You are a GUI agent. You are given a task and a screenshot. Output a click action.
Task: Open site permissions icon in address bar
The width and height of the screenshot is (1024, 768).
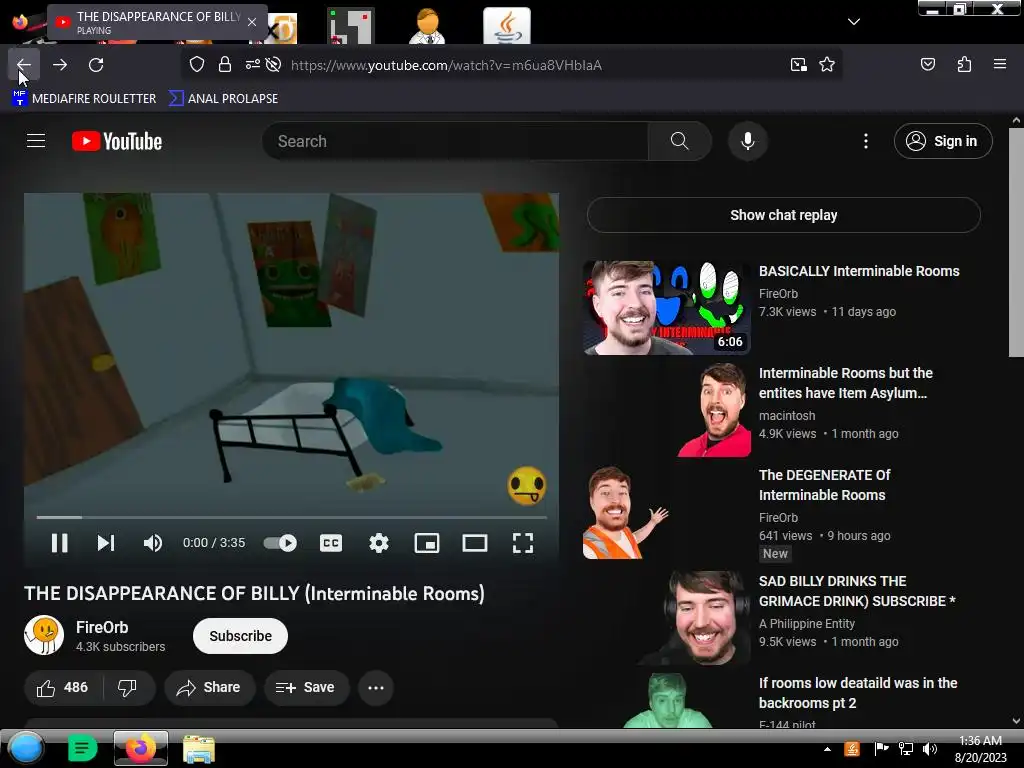pos(252,65)
